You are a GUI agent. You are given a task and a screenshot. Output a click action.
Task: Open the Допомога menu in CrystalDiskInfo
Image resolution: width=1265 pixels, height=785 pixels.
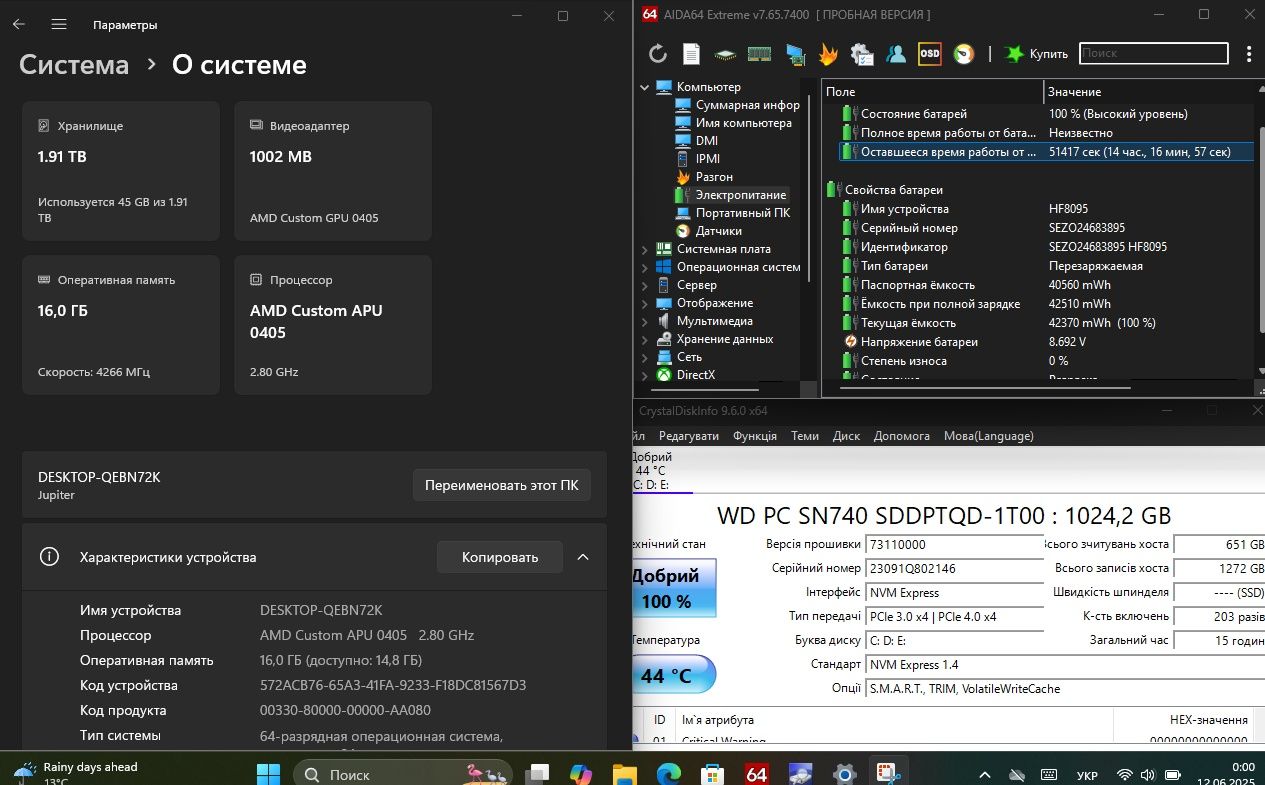pos(902,436)
